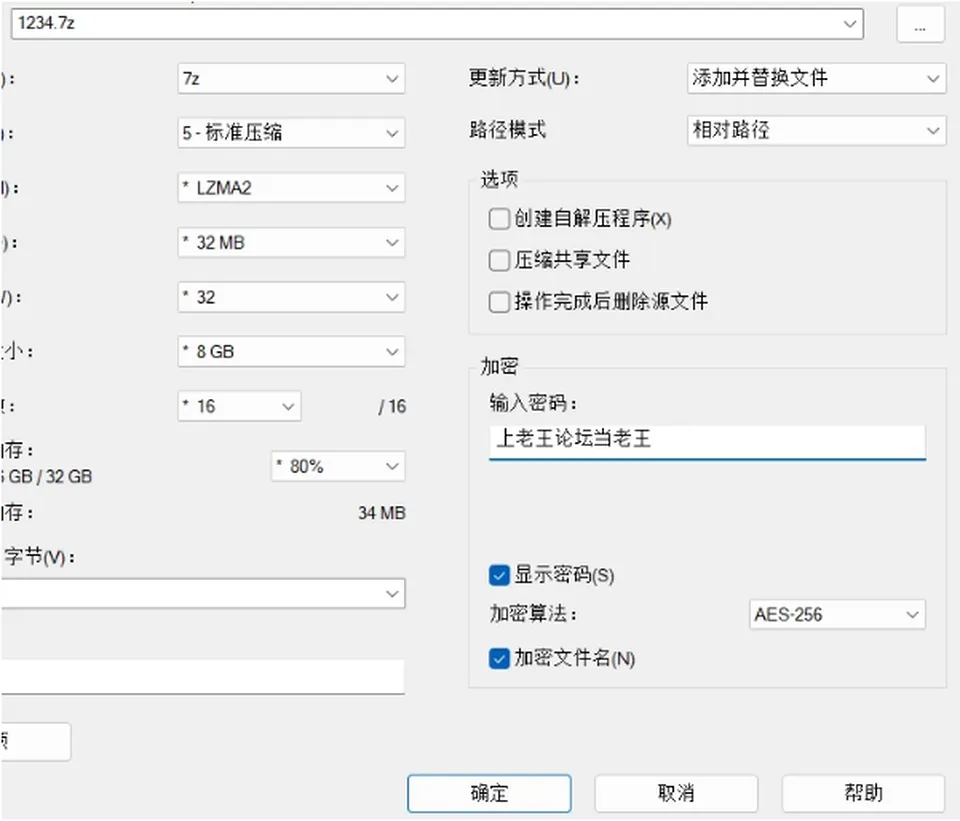Click the password input field
Viewport: 960px width, 821px height.
pos(707,441)
